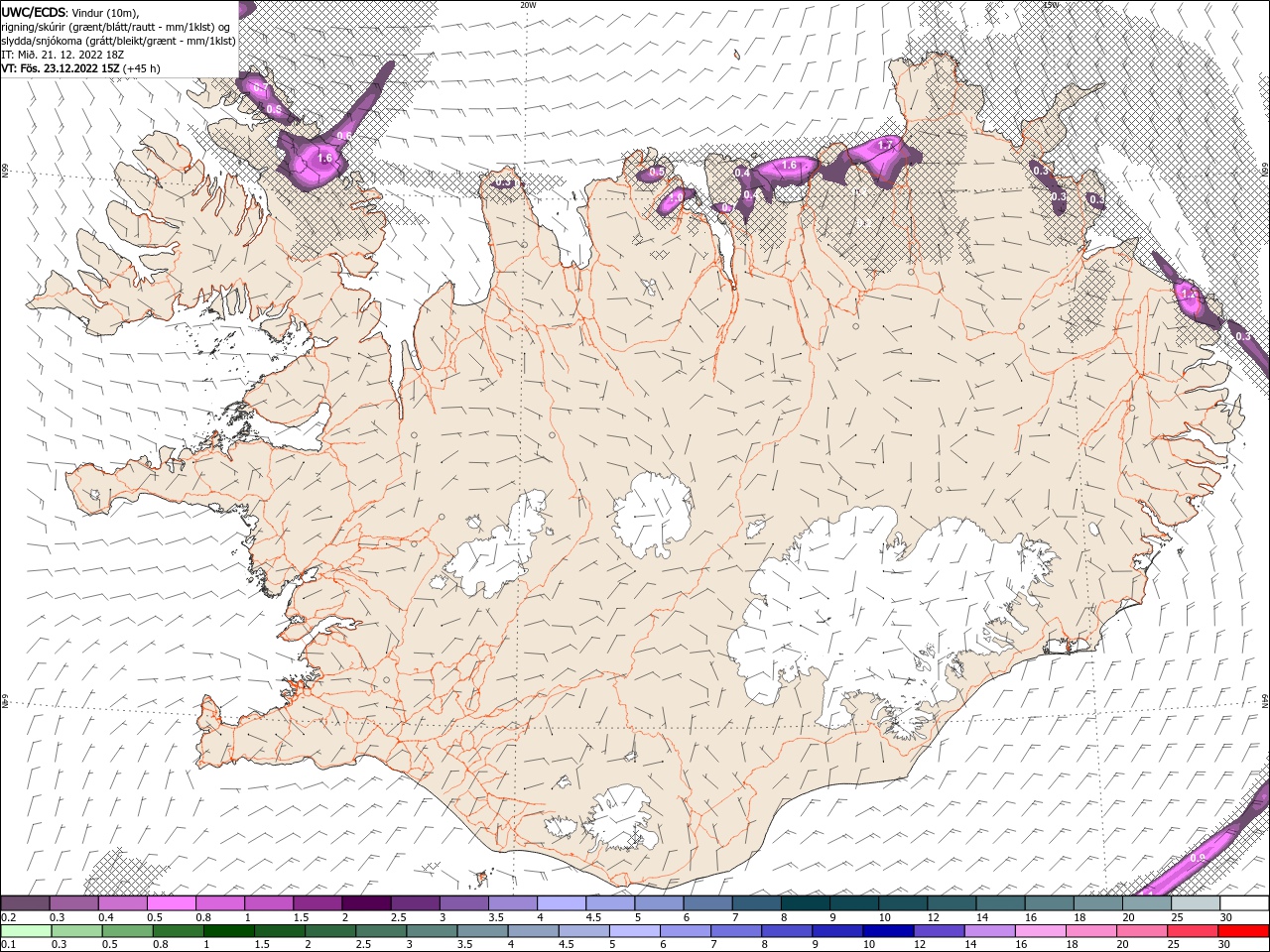Image resolution: width=1270 pixels, height=952 pixels.
Task: Select bottom-row green swatch between 0.5 and 0.8
Action: point(128,931)
